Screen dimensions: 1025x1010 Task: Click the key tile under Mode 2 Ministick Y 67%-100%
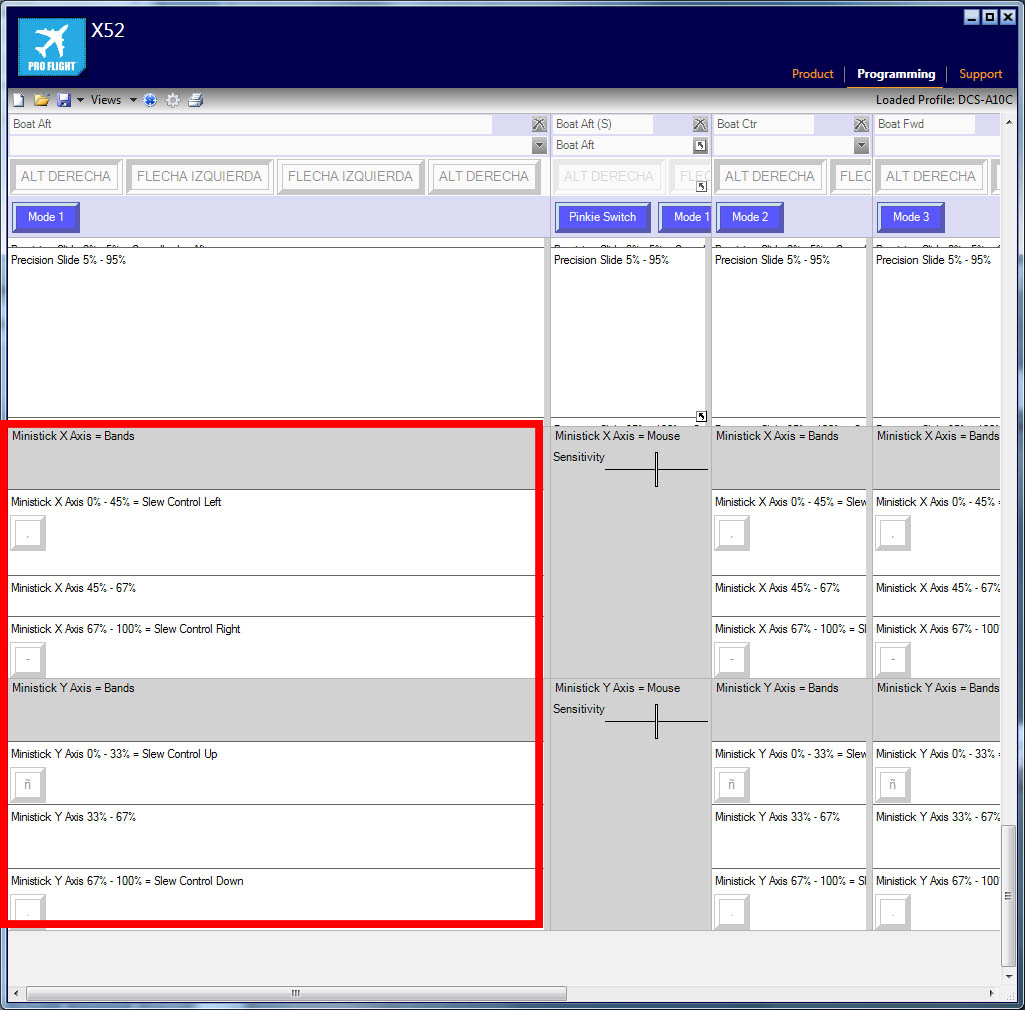(731, 911)
